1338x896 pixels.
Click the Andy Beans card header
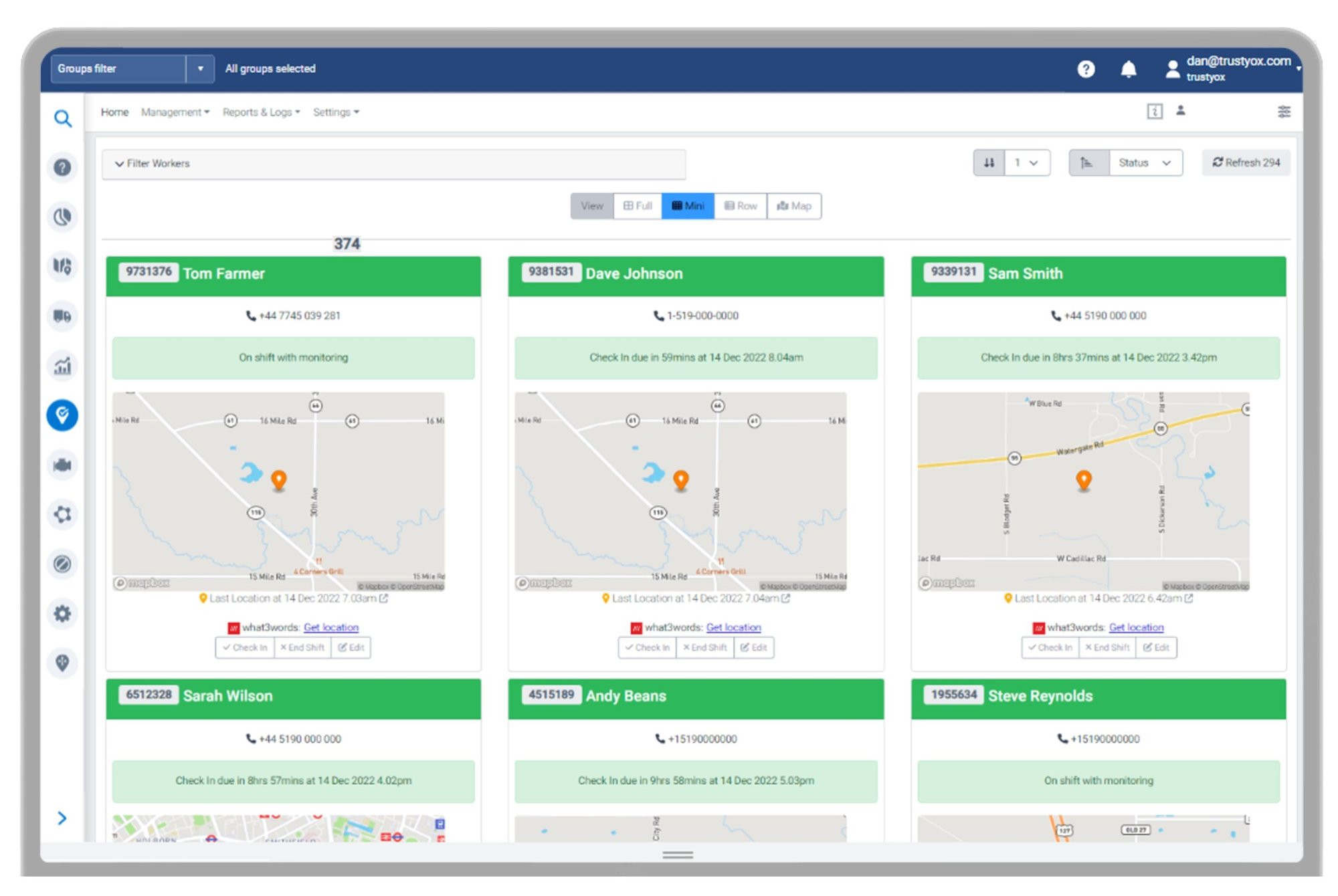point(696,699)
